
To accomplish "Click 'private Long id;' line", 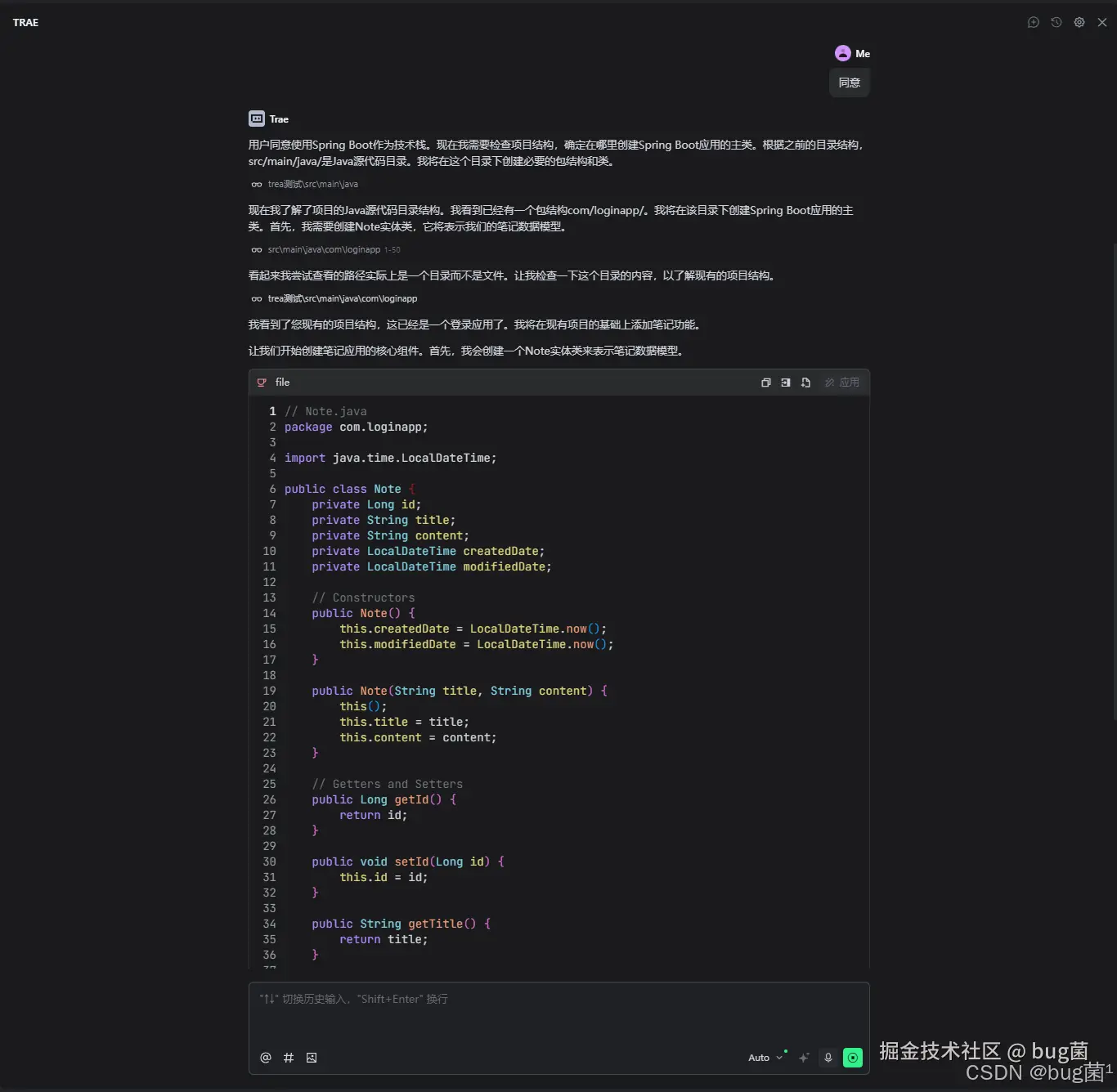I will pos(366,505).
